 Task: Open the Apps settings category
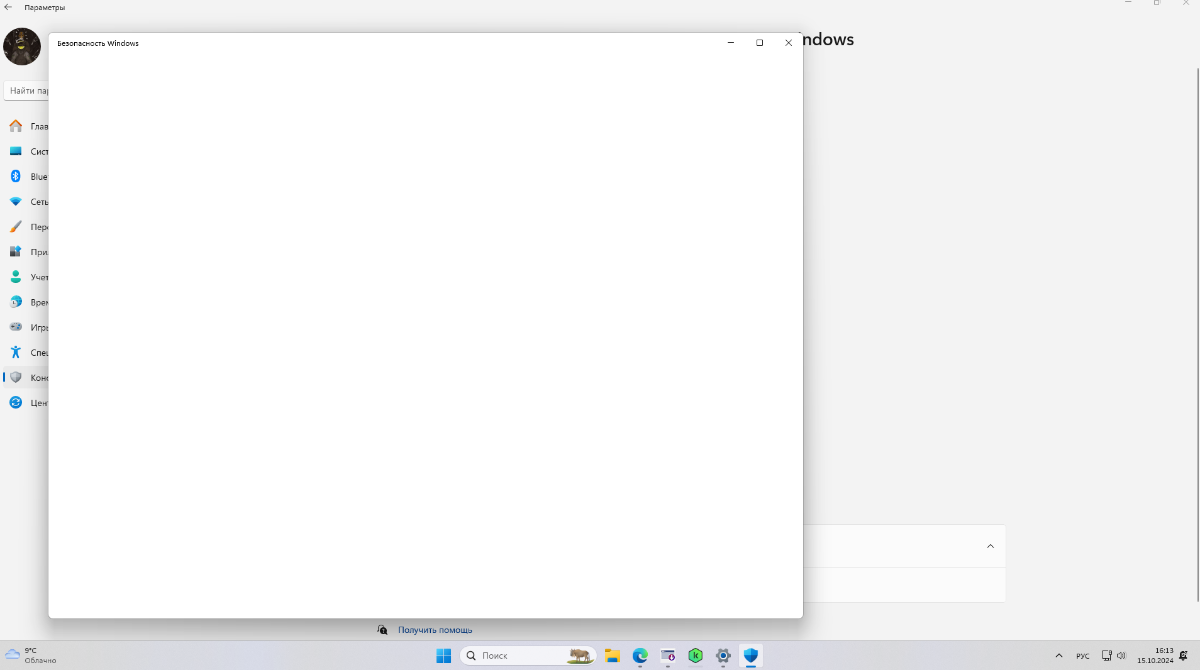tap(16, 252)
